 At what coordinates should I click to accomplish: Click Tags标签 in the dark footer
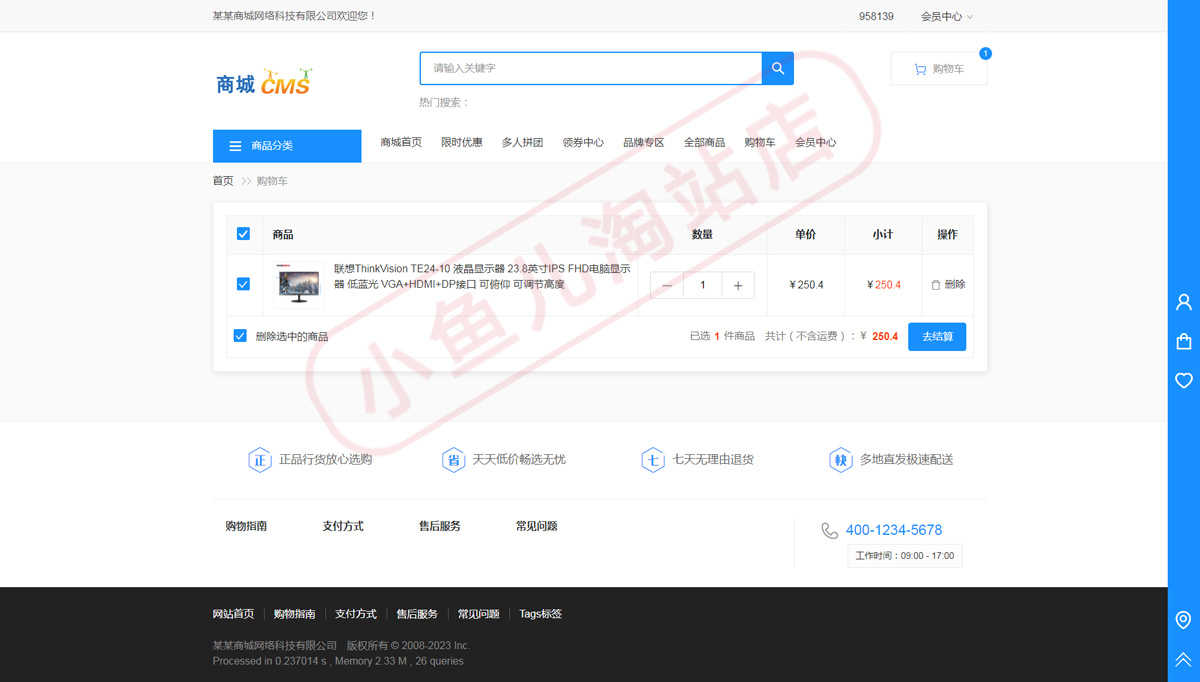(541, 614)
